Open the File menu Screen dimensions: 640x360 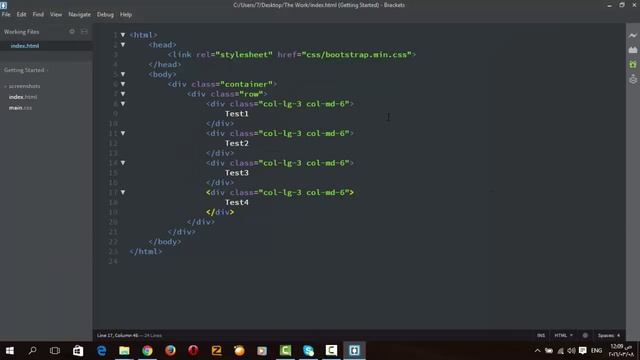click(x=6, y=14)
